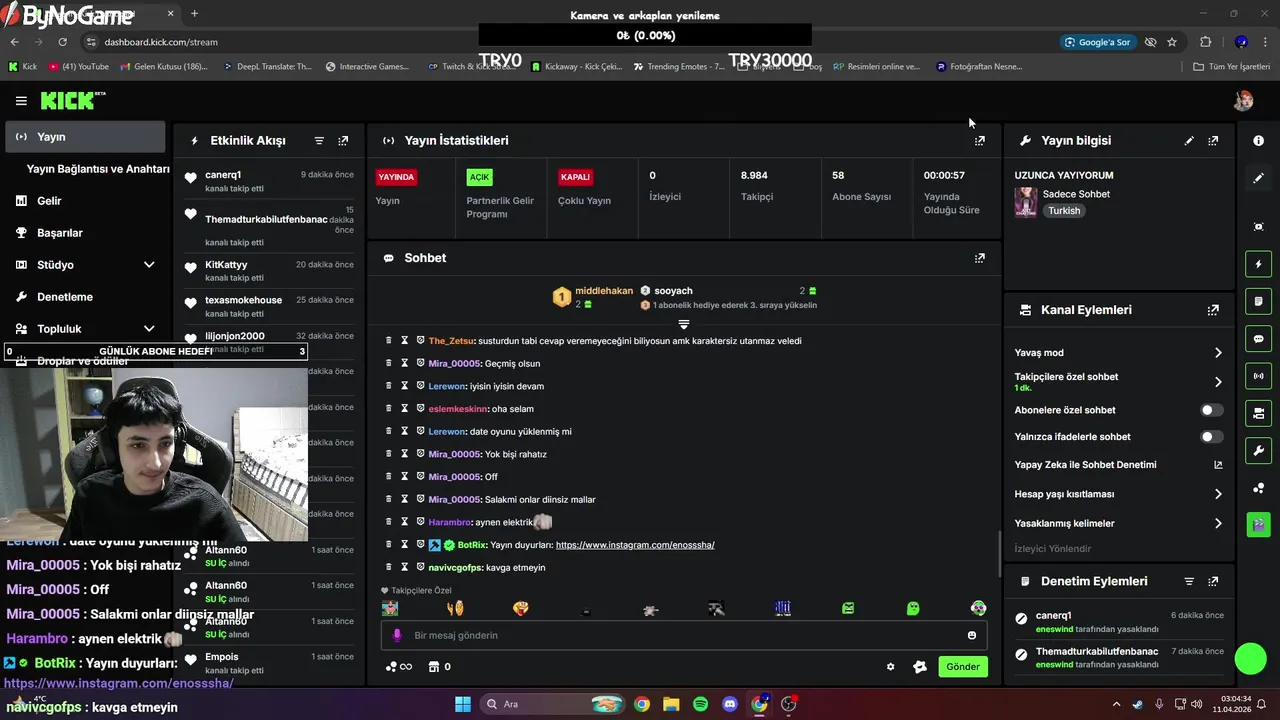The height and width of the screenshot is (720, 1280).
Task: Open the emoji picker in message box
Action: pyautogui.click(x=971, y=635)
